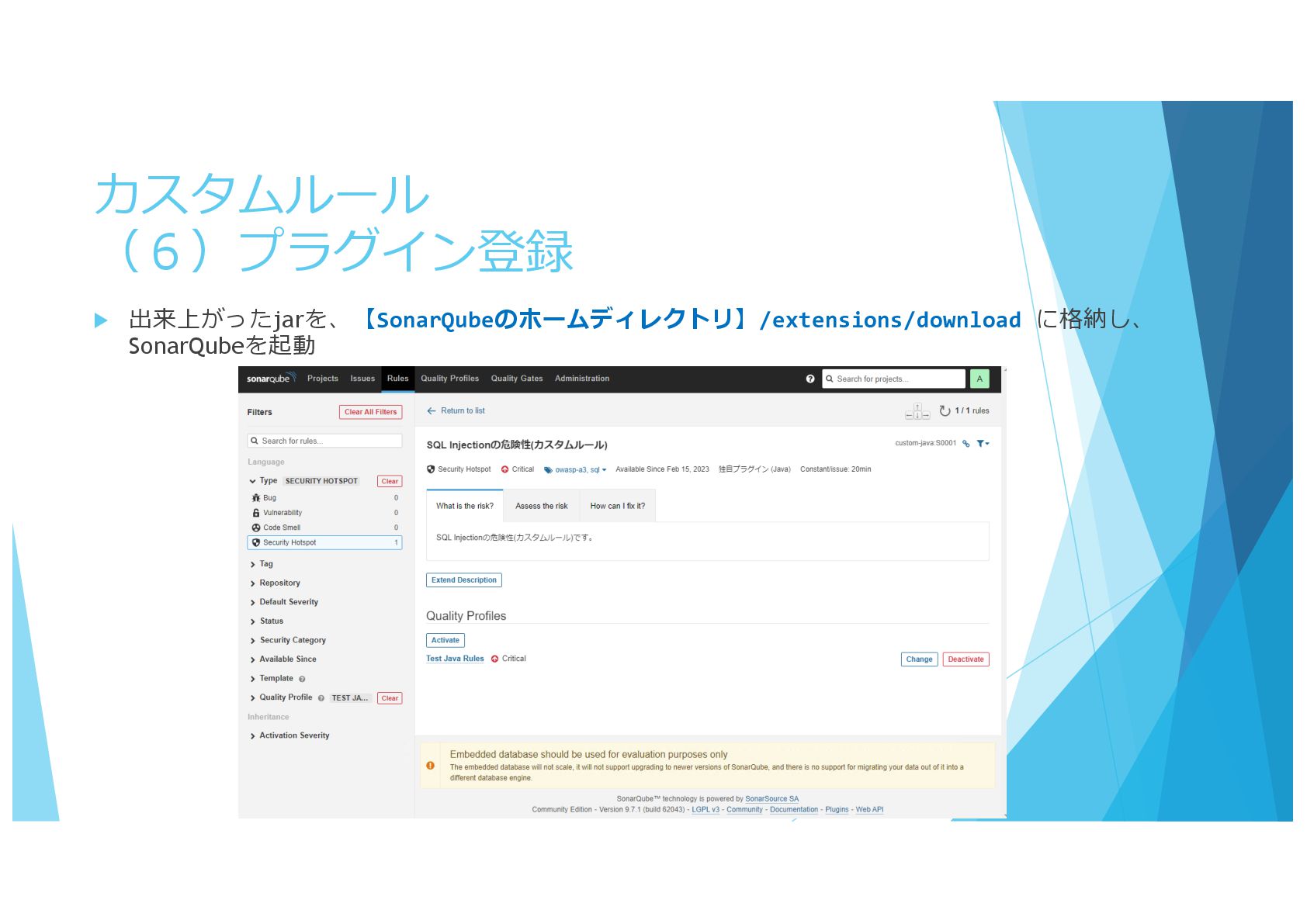Select the Vulnerability type filter
1307x924 pixels.
pos(324,513)
